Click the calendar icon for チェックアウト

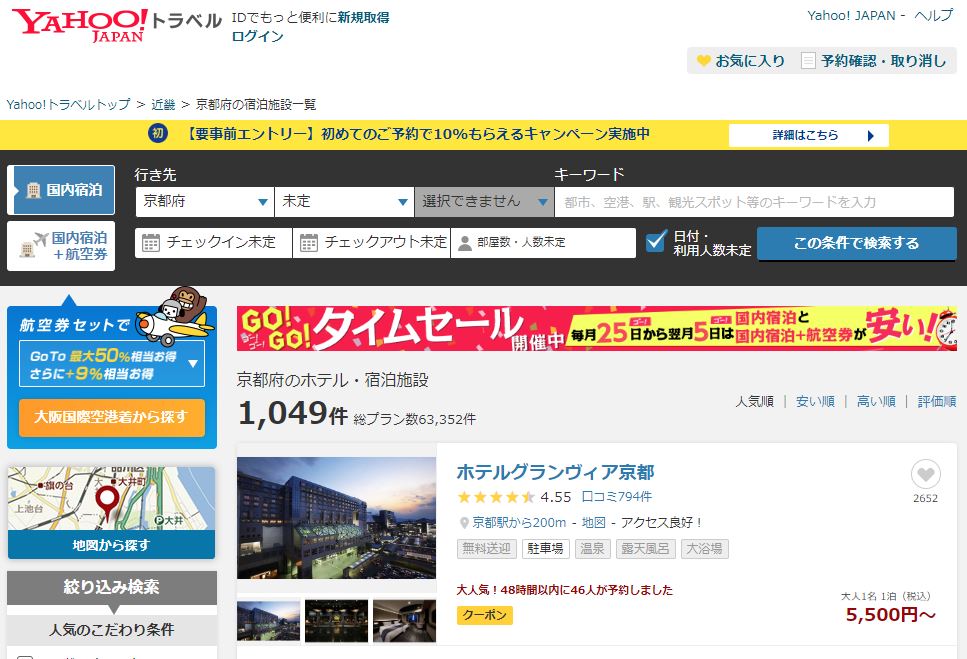pyautogui.click(x=309, y=242)
